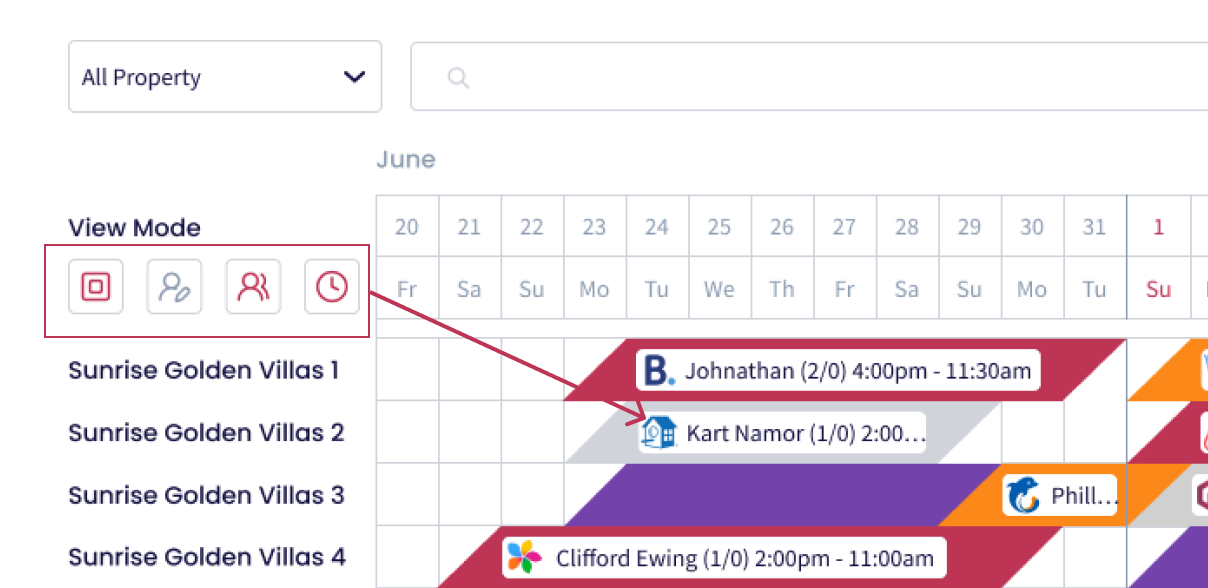Image resolution: width=1208 pixels, height=588 pixels.
Task: Click the Booking.com icon on Johnathan's reservation
Action: 659,371
